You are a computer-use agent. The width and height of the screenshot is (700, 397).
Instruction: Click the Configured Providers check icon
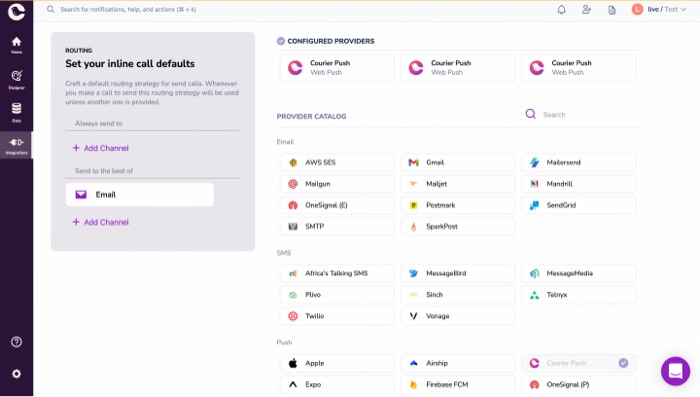tap(281, 41)
